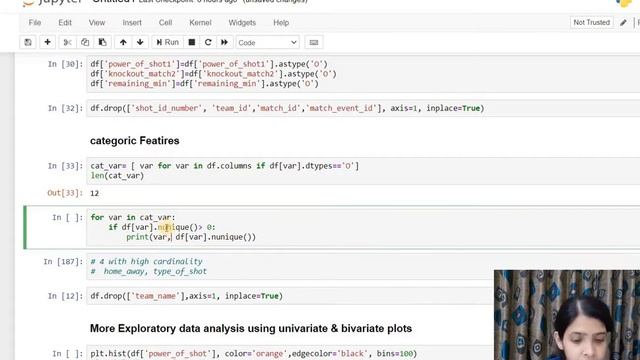The width and height of the screenshot is (640, 360).
Task: Interrupt the kernel with stop icon
Action: coord(191,42)
